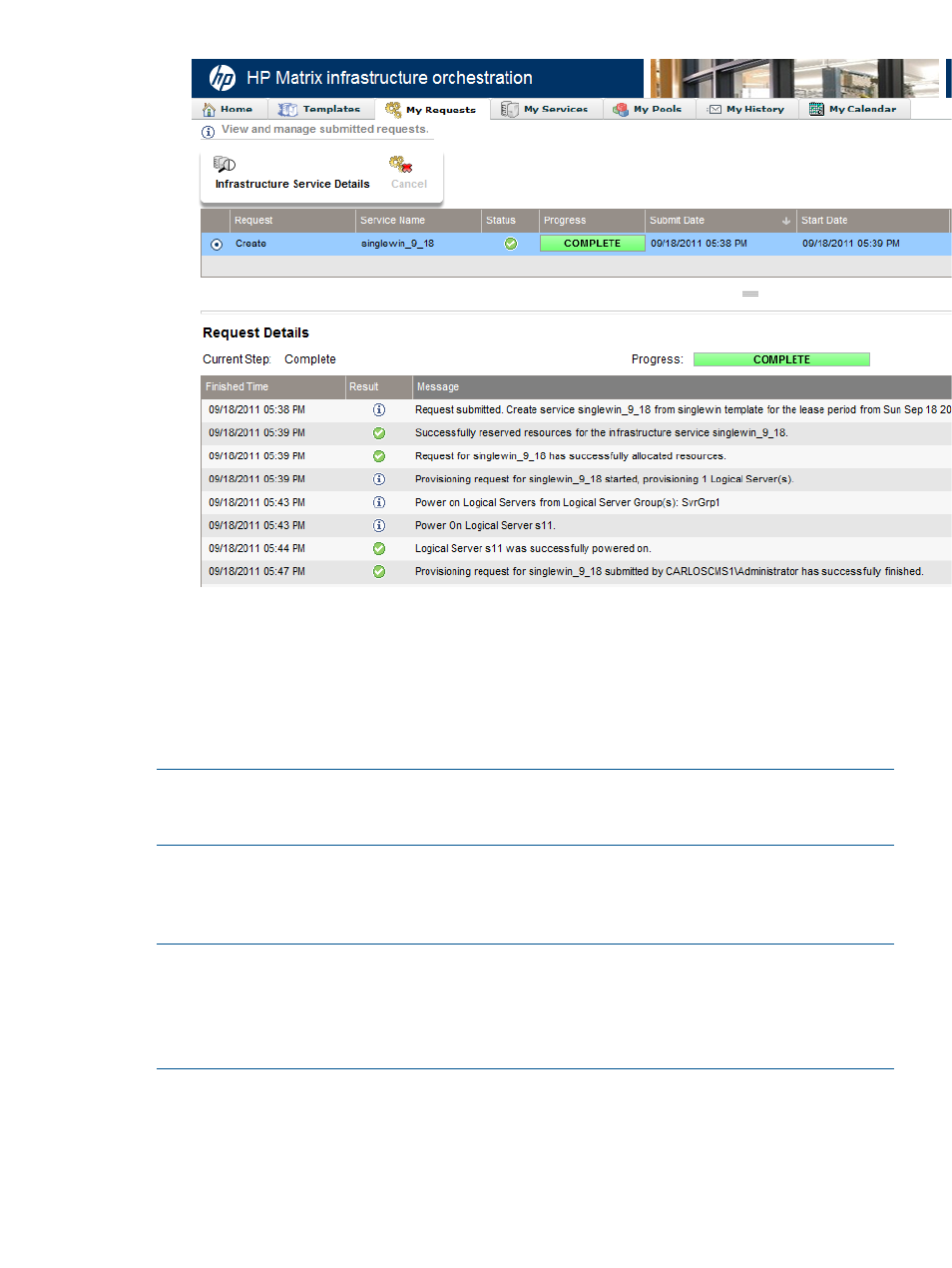Go to the My Pools tab

[x=648, y=110]
